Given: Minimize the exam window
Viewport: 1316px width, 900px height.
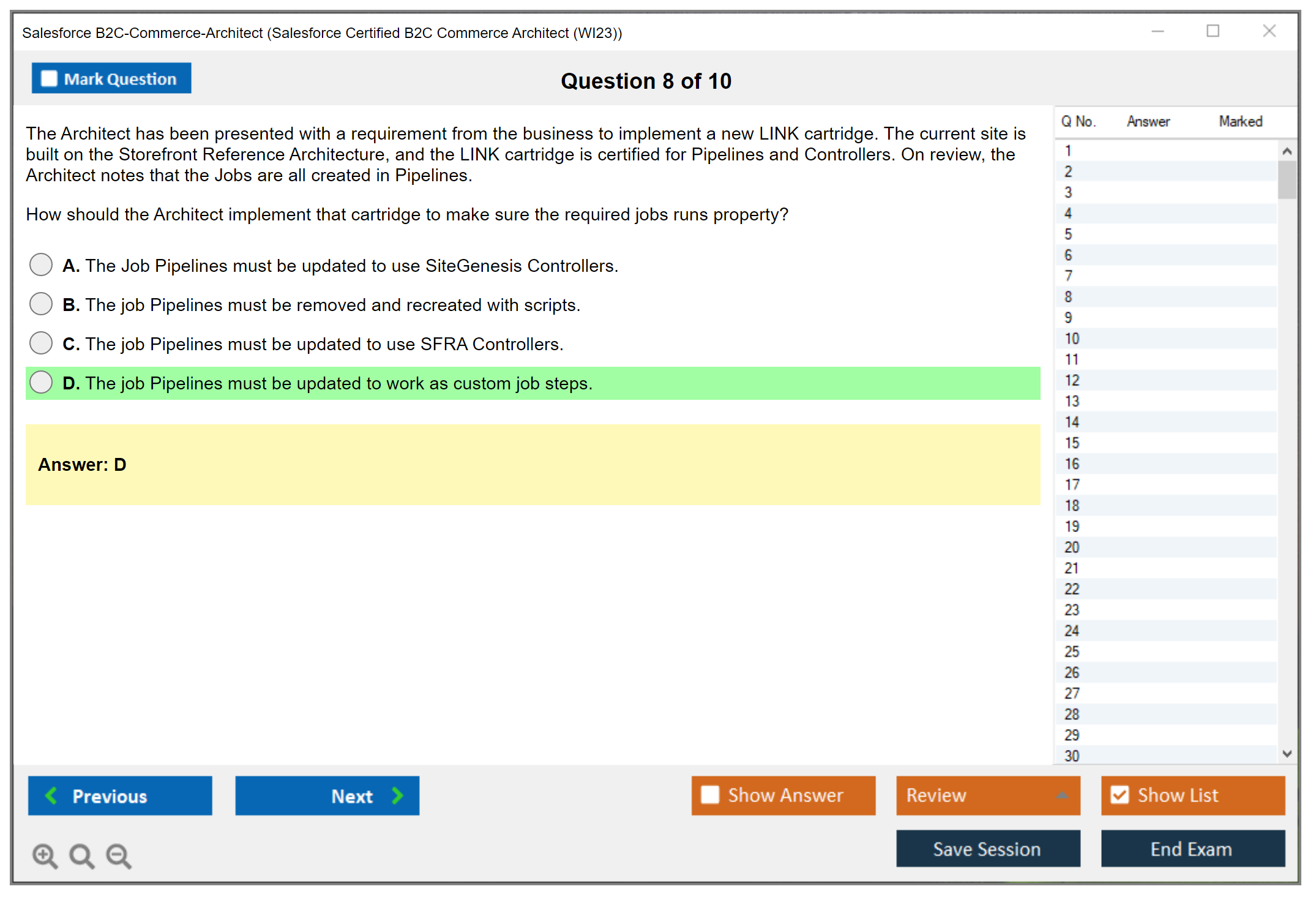Looking at the screenshot, I should pyautogui.click(x=1157, y=31).
